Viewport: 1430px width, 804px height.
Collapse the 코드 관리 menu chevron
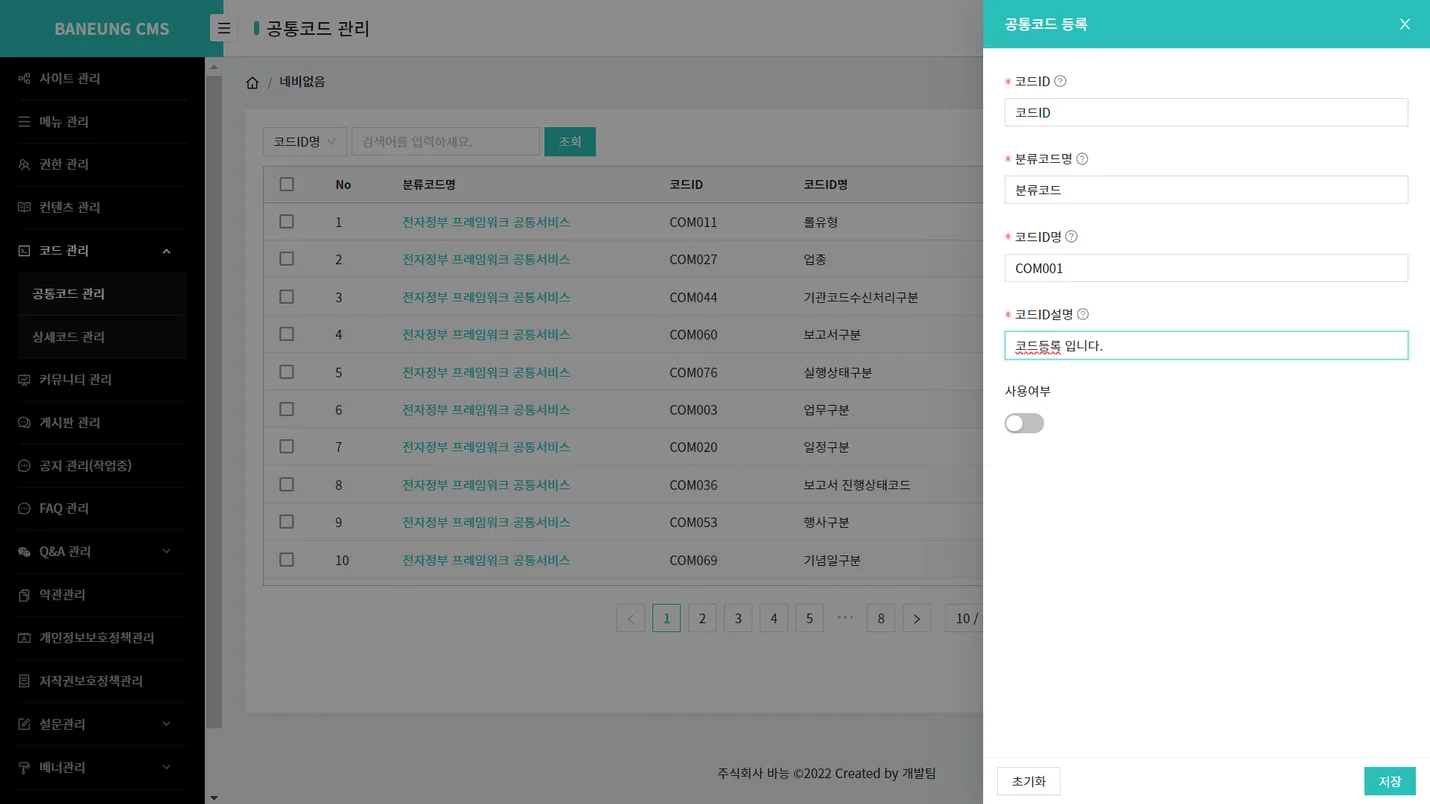coord(166,251)
